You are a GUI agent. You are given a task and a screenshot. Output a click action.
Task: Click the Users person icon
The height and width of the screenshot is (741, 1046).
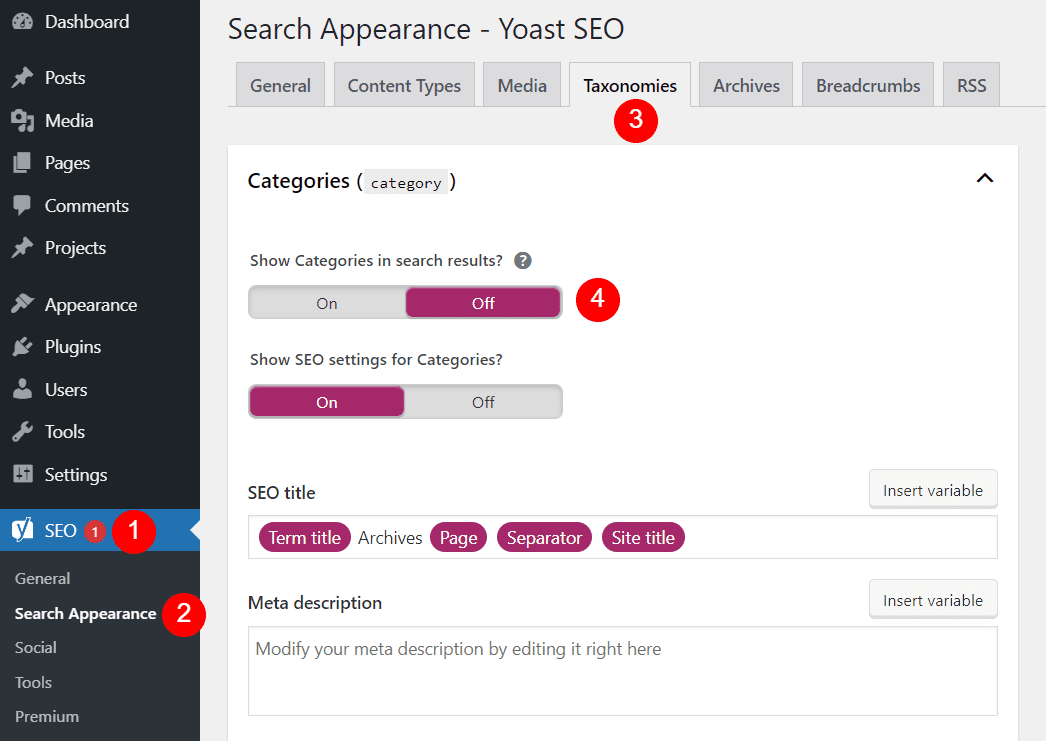coord(22,390)
